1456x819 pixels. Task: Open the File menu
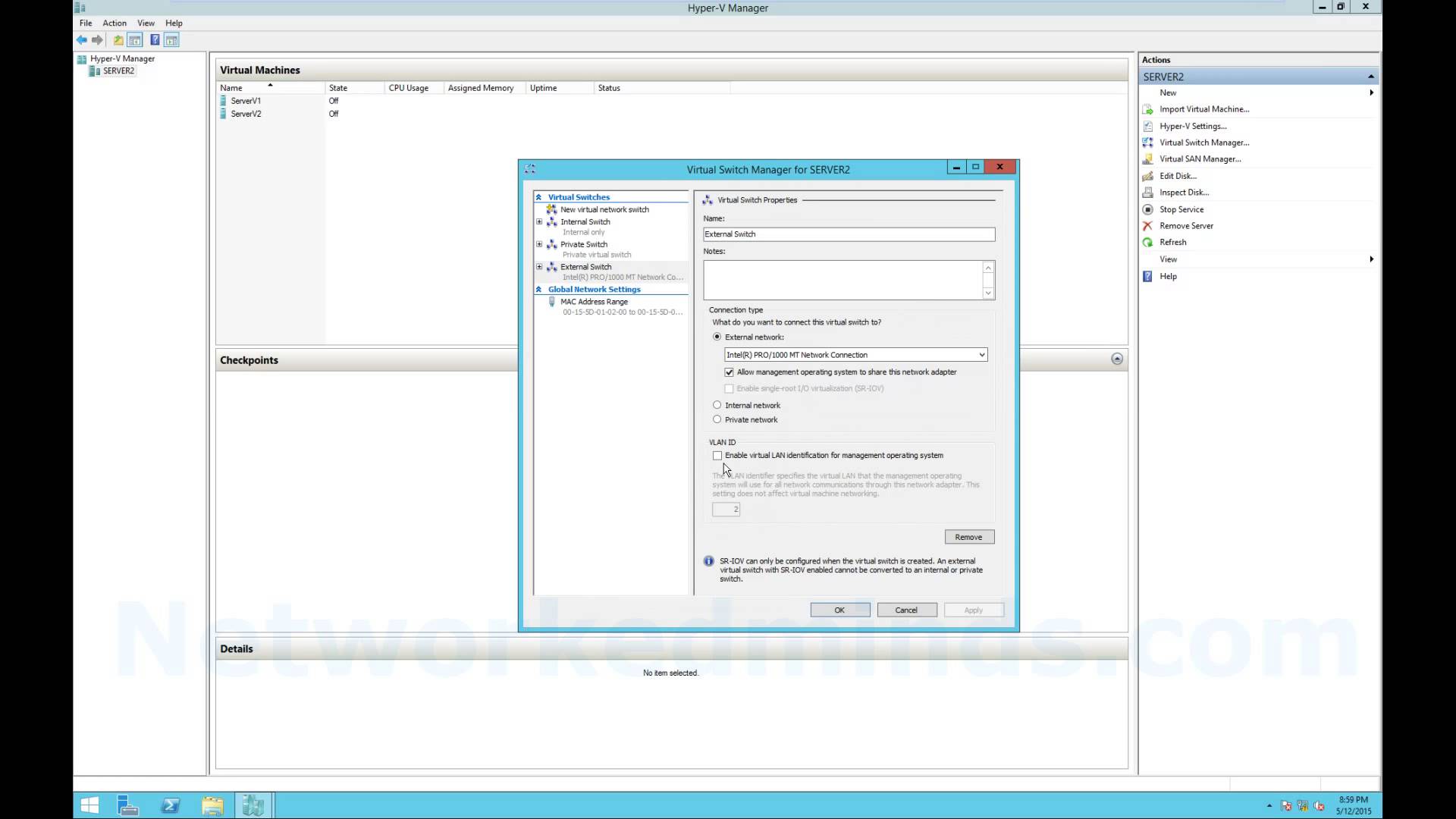86,23
